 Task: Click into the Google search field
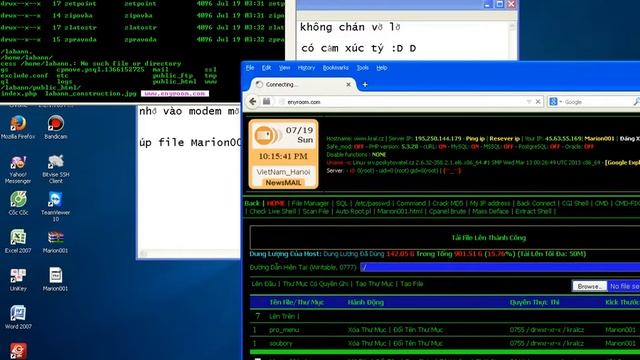596,102
